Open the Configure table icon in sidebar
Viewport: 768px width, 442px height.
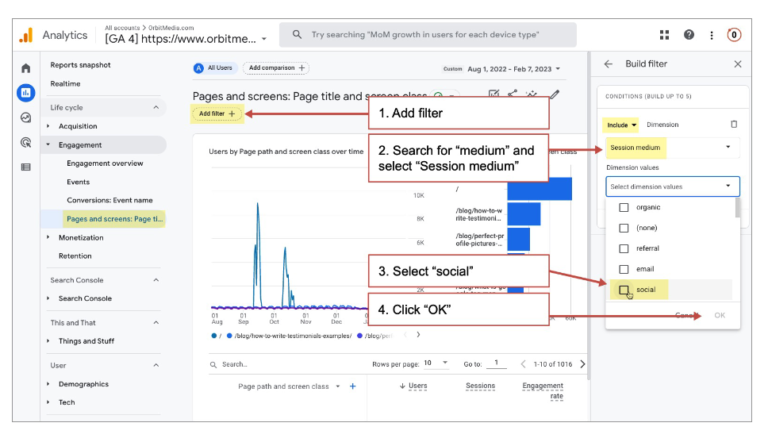pos(26,167)
